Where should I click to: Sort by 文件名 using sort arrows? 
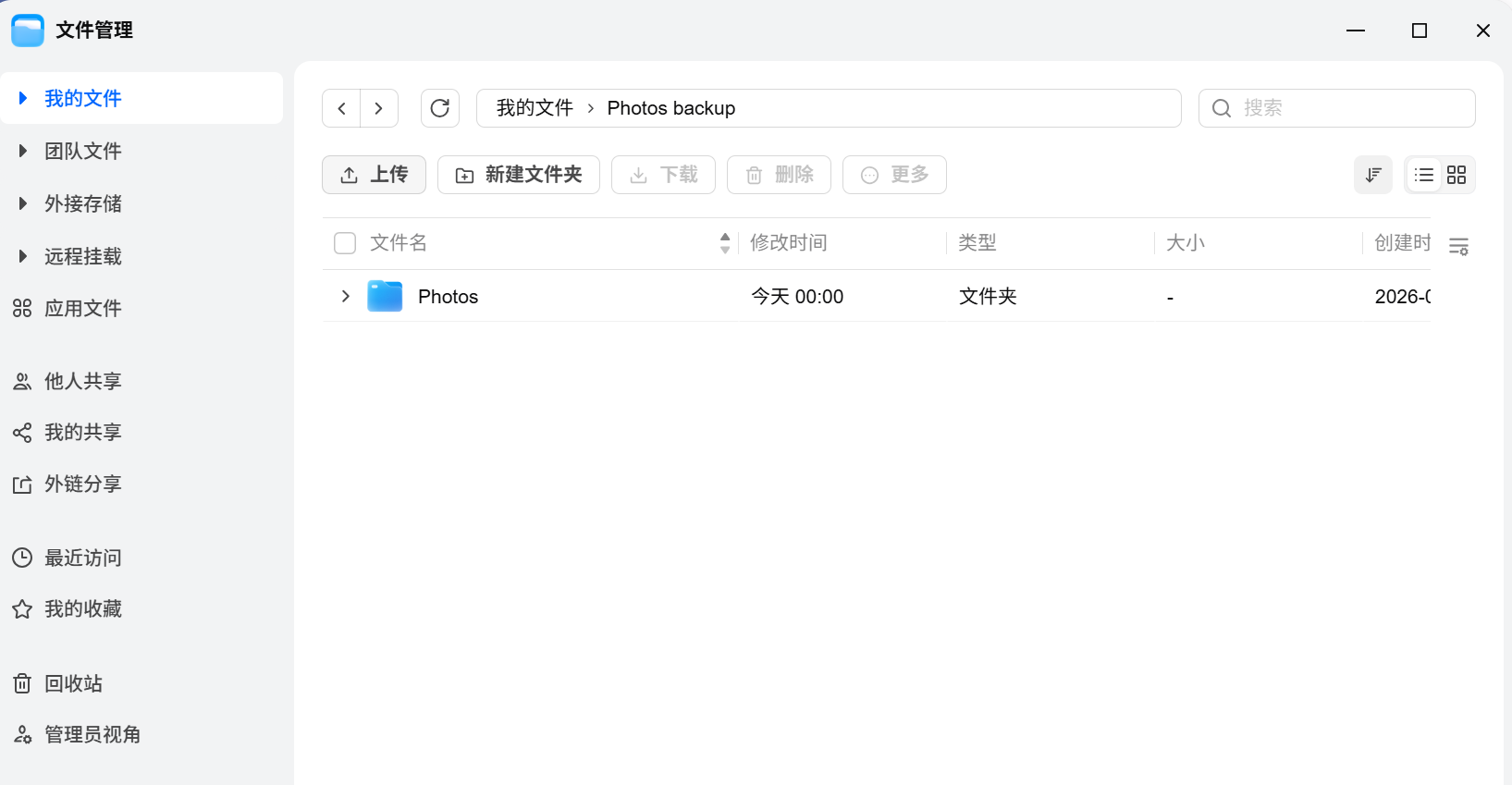coord(725,243)
